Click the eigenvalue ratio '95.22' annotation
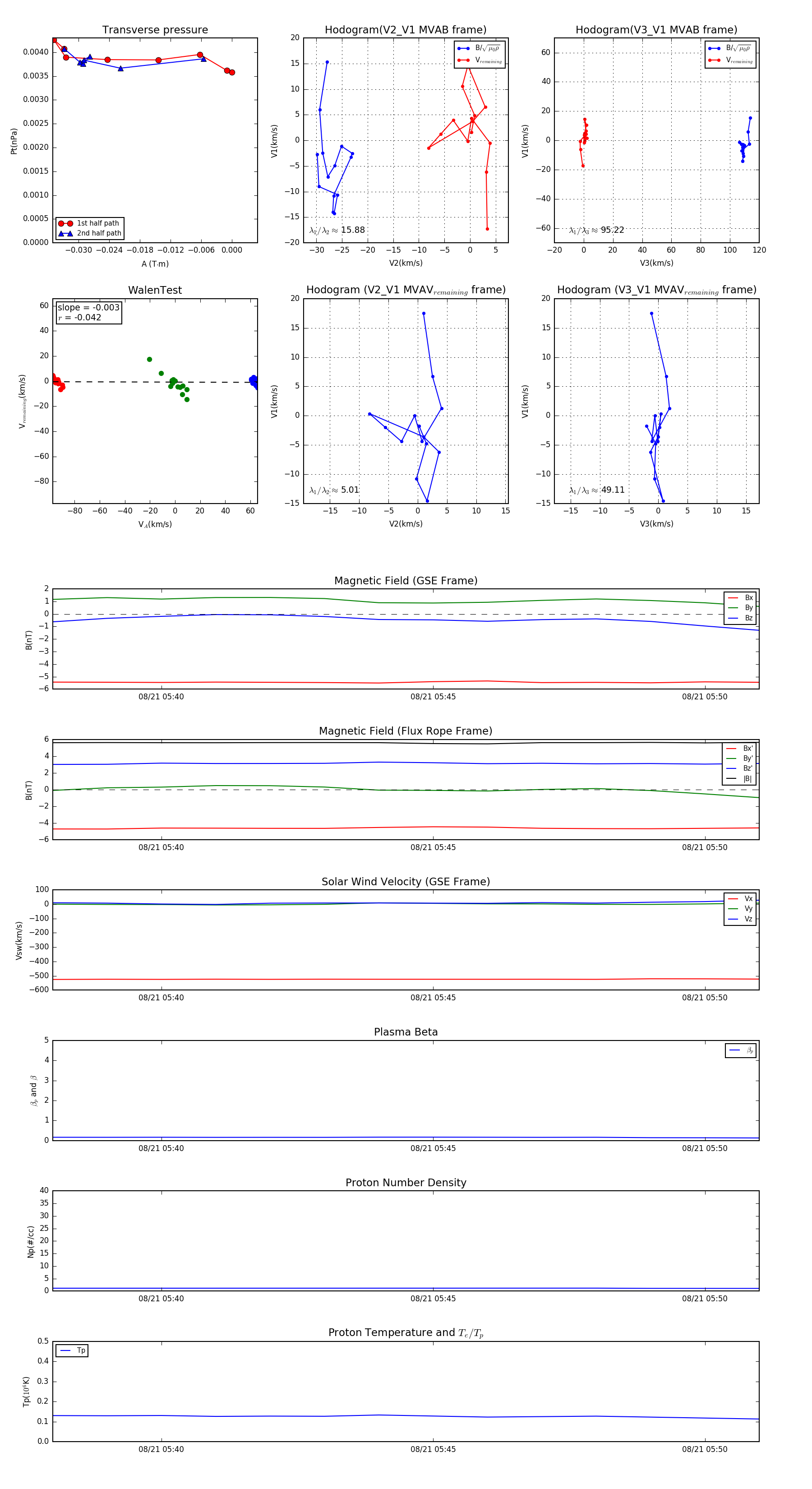This screenshot has width=812, height=1489. click(x=596, y=230)
